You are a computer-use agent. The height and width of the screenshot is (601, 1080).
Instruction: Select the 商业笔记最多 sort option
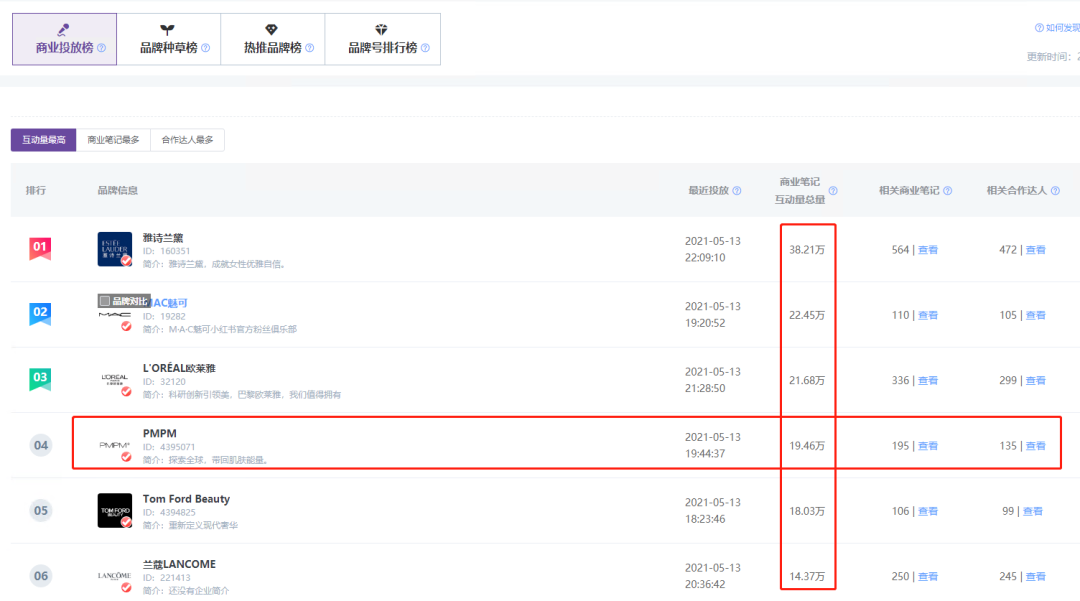(x=113, y=140)
